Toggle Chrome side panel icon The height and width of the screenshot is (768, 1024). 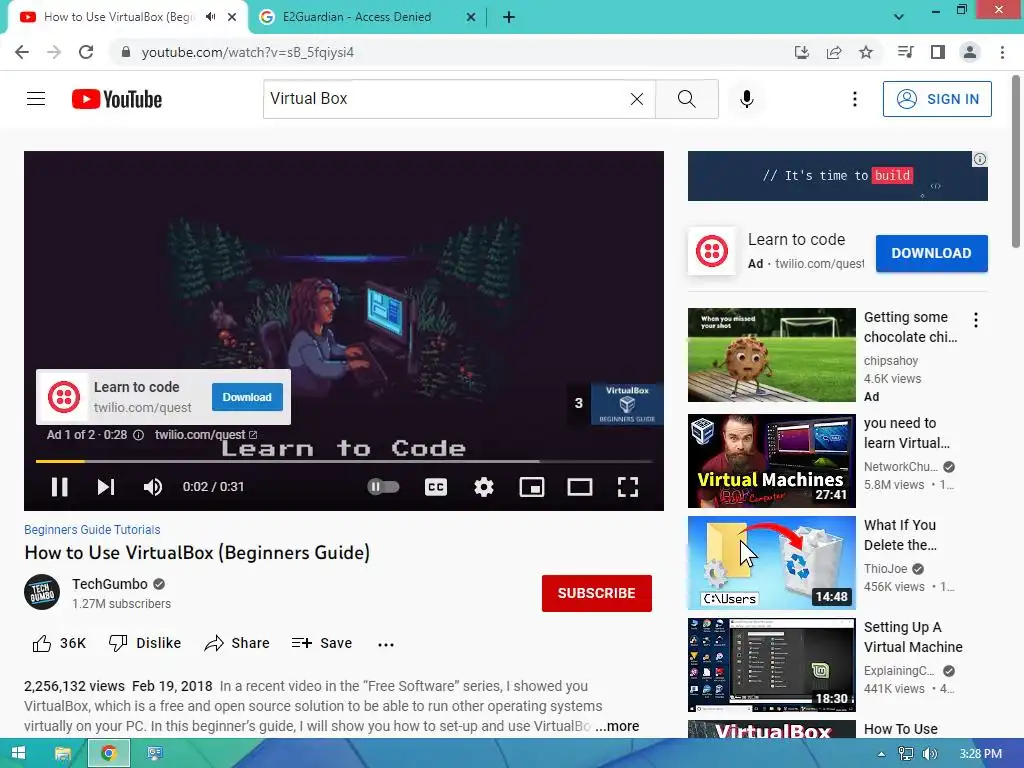coord(938,52)
